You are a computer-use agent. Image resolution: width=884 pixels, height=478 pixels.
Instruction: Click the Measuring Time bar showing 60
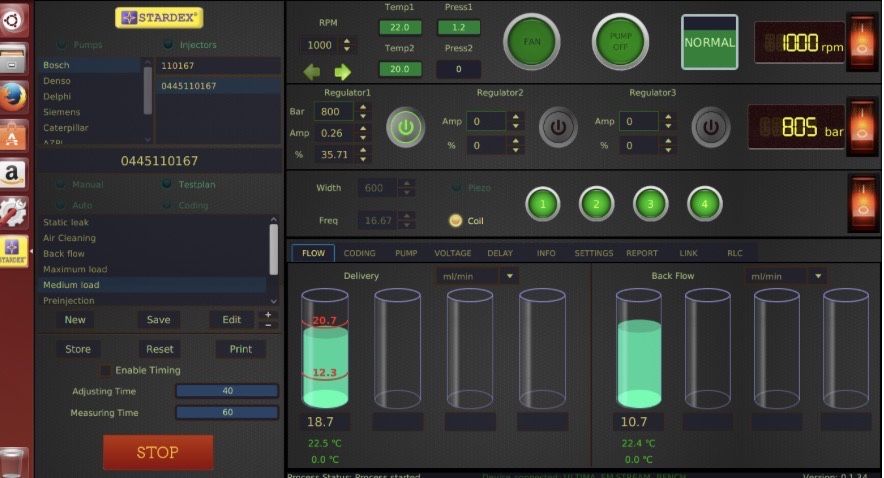tap(227, 412)
